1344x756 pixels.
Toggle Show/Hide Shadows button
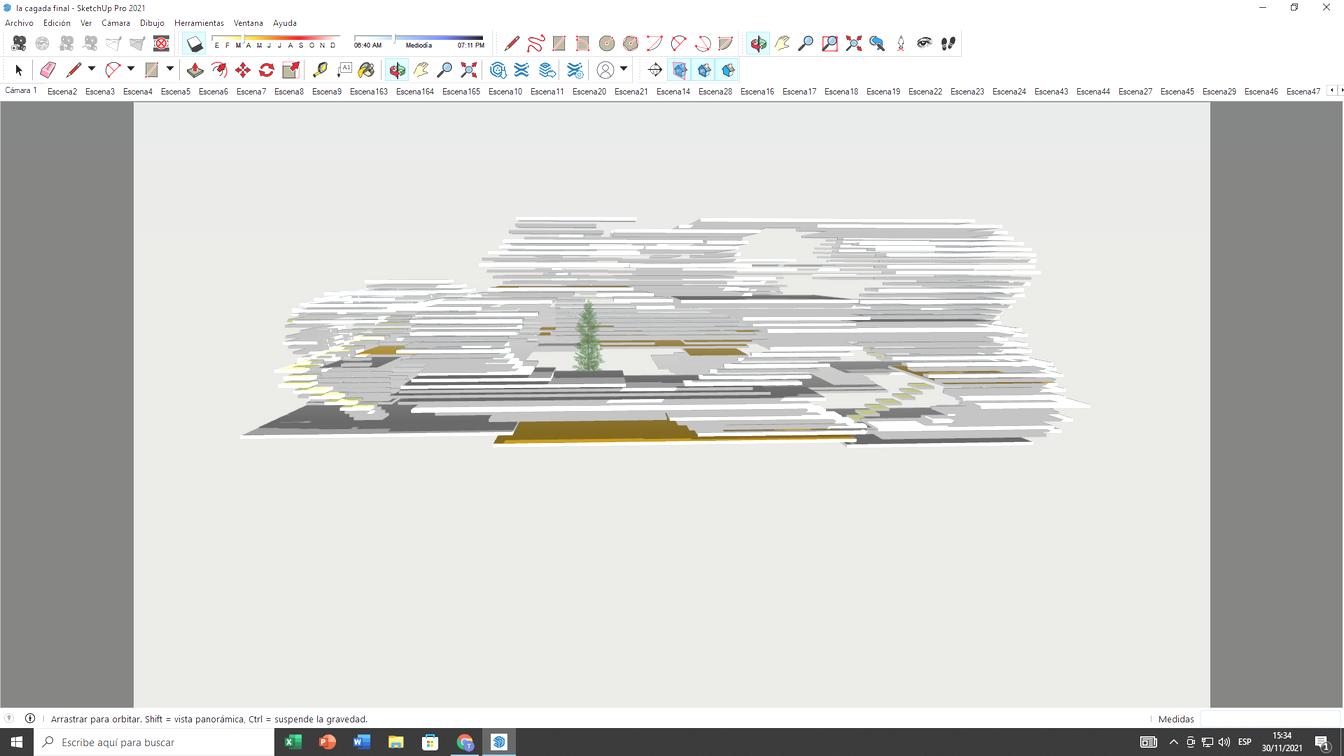coord(195,43)
